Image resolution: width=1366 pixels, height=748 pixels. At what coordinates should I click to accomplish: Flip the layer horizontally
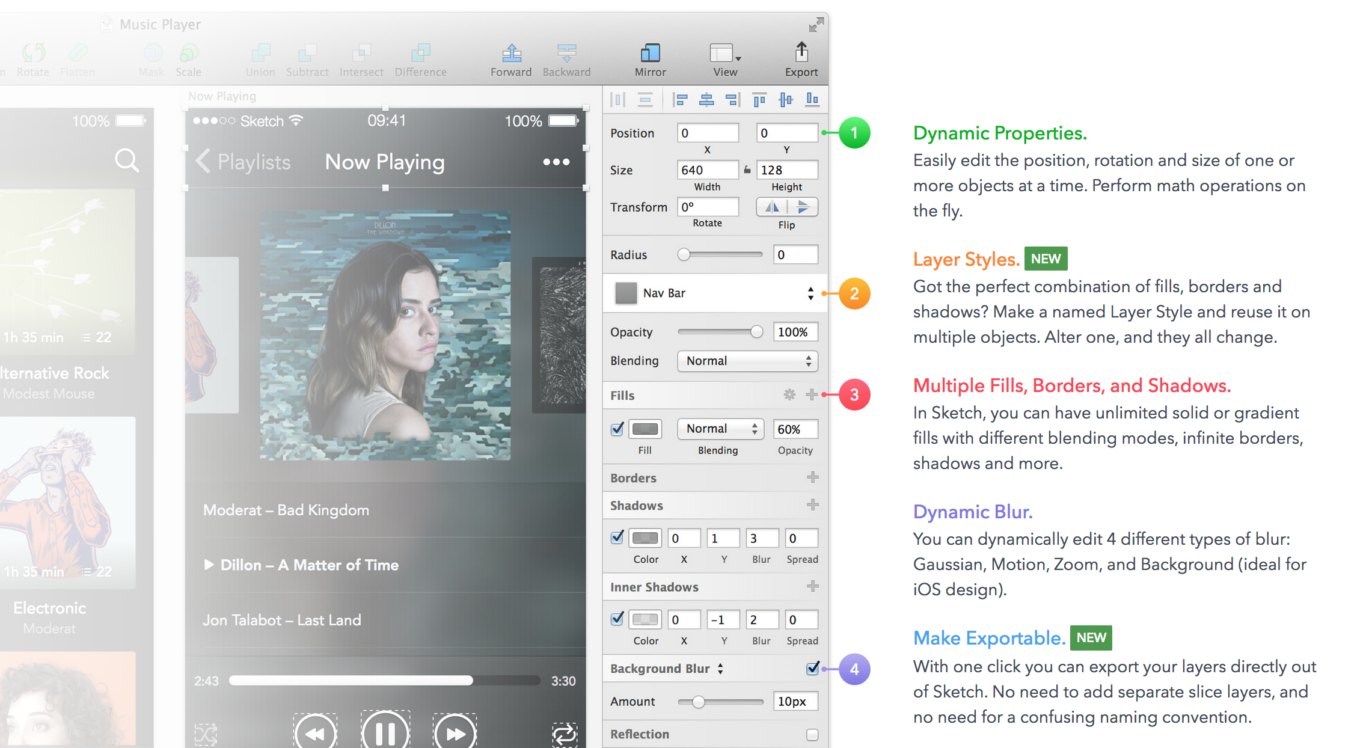771,207
